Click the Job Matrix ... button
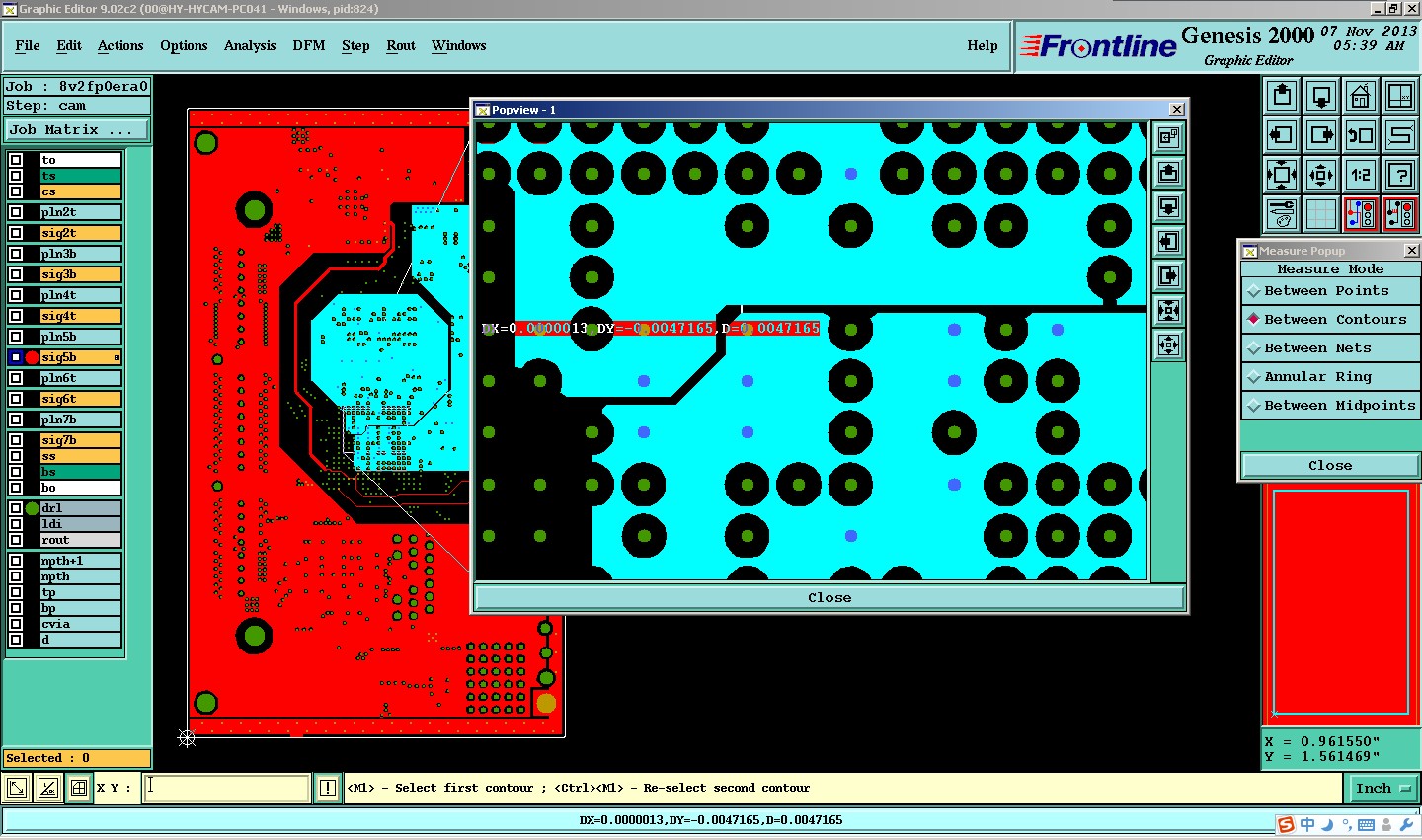 click(x=77, y=130)
